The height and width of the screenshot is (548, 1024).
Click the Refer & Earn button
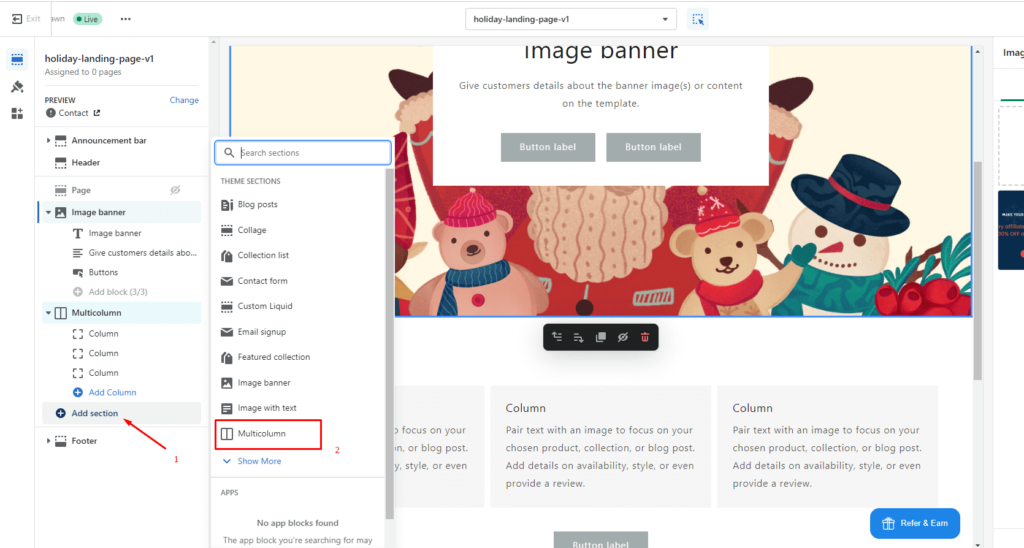(x=915, y=523)
